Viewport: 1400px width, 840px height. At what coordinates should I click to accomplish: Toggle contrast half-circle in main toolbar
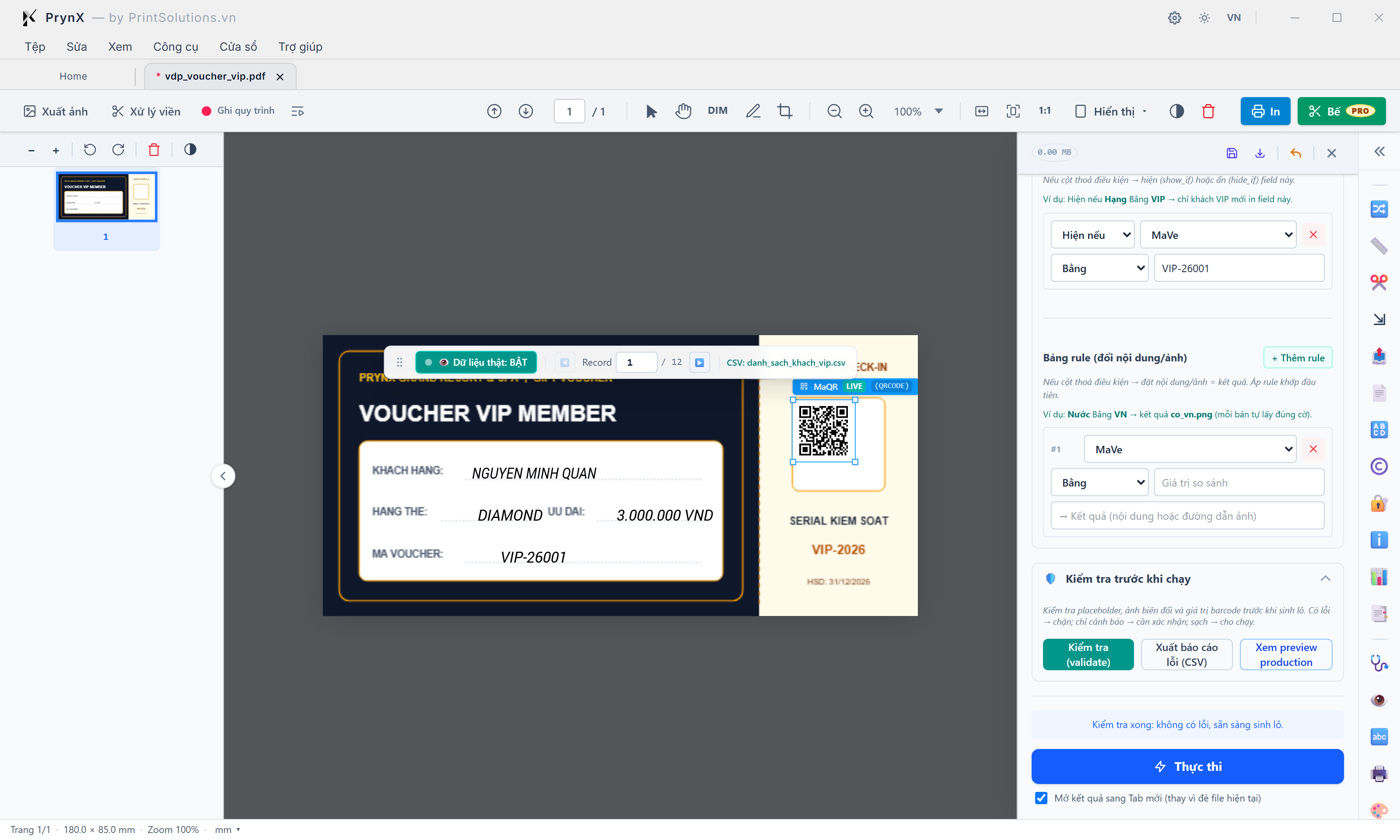(1176, 112)
